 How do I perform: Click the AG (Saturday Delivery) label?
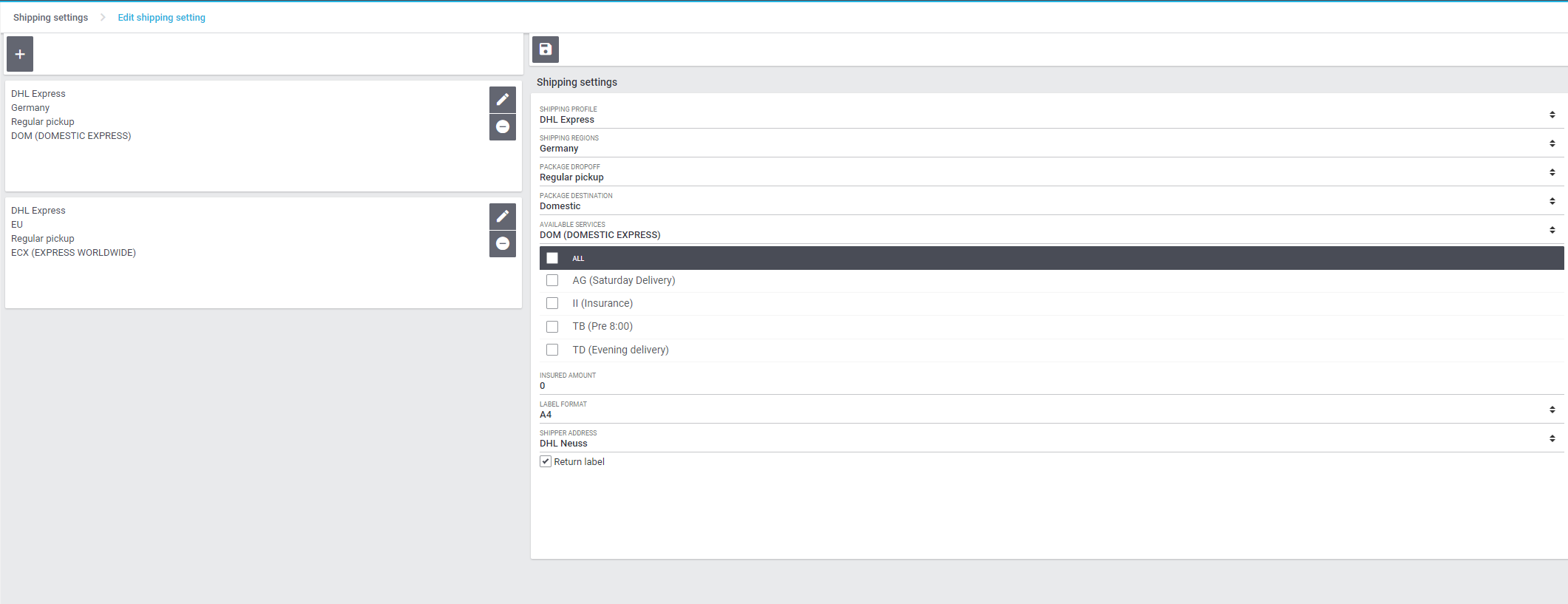624,280
